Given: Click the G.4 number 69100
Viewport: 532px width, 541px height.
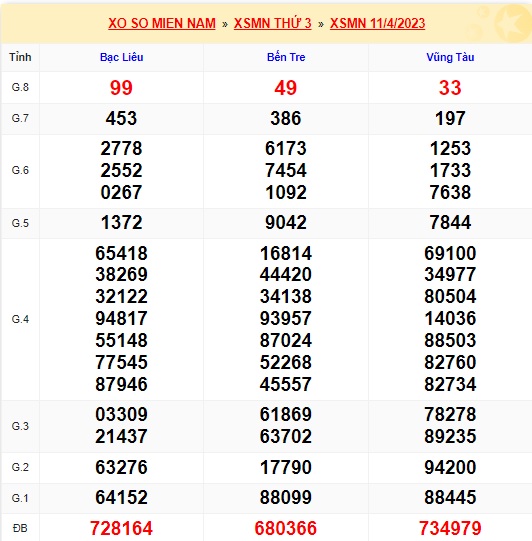Looking at the screenshot, I should [x=450, y=253].
